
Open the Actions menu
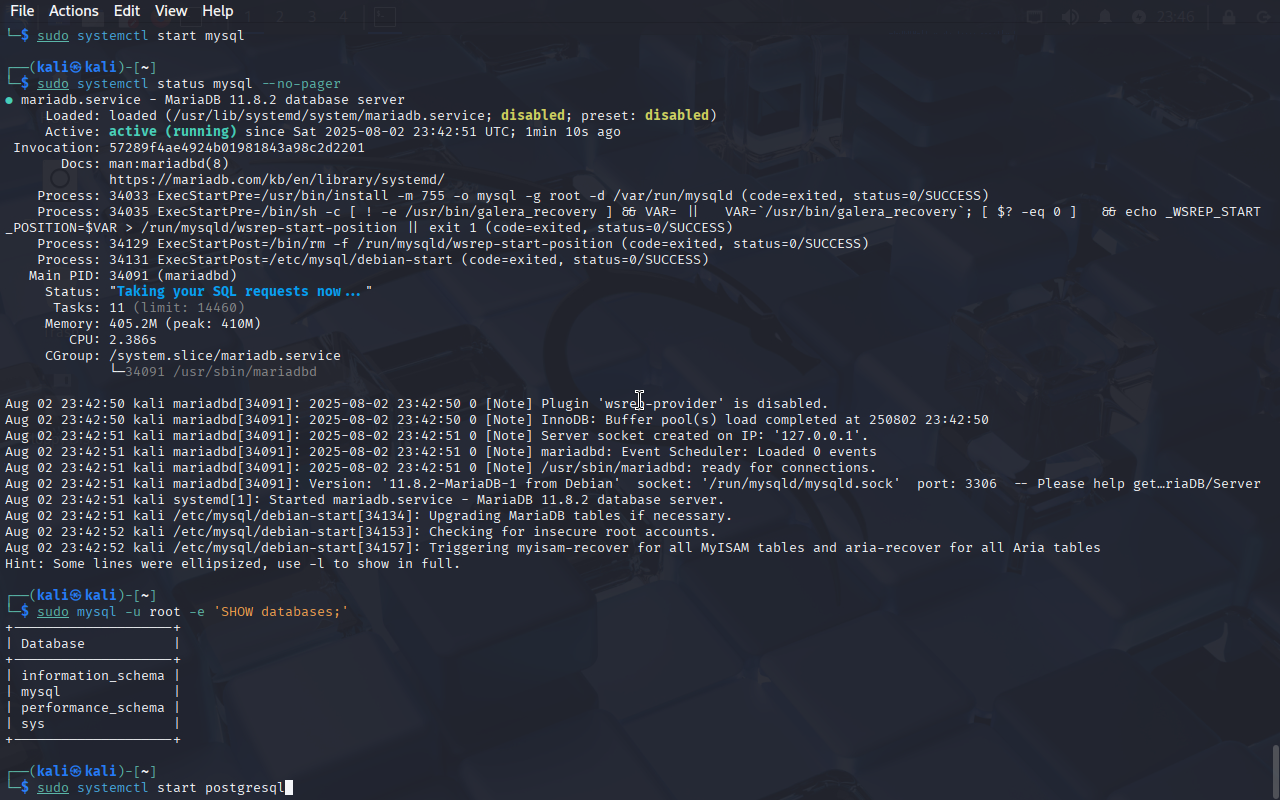pos(74,11)
